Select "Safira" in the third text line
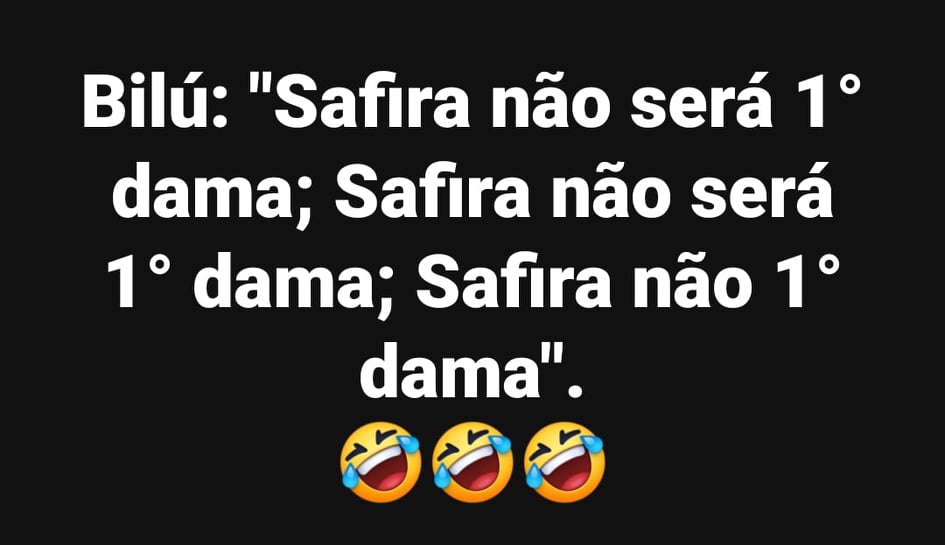 click(x=512, y=282)
